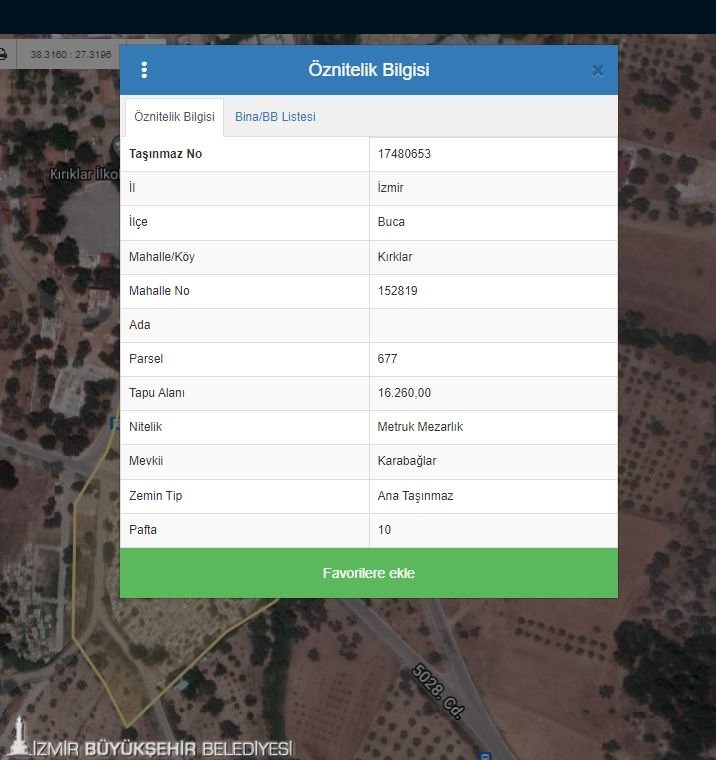Image resolution: width=716 pixels, height=760 pixels.
Task: Click the Mahalle/Köy value Kırklar
Action: (395, 257)
